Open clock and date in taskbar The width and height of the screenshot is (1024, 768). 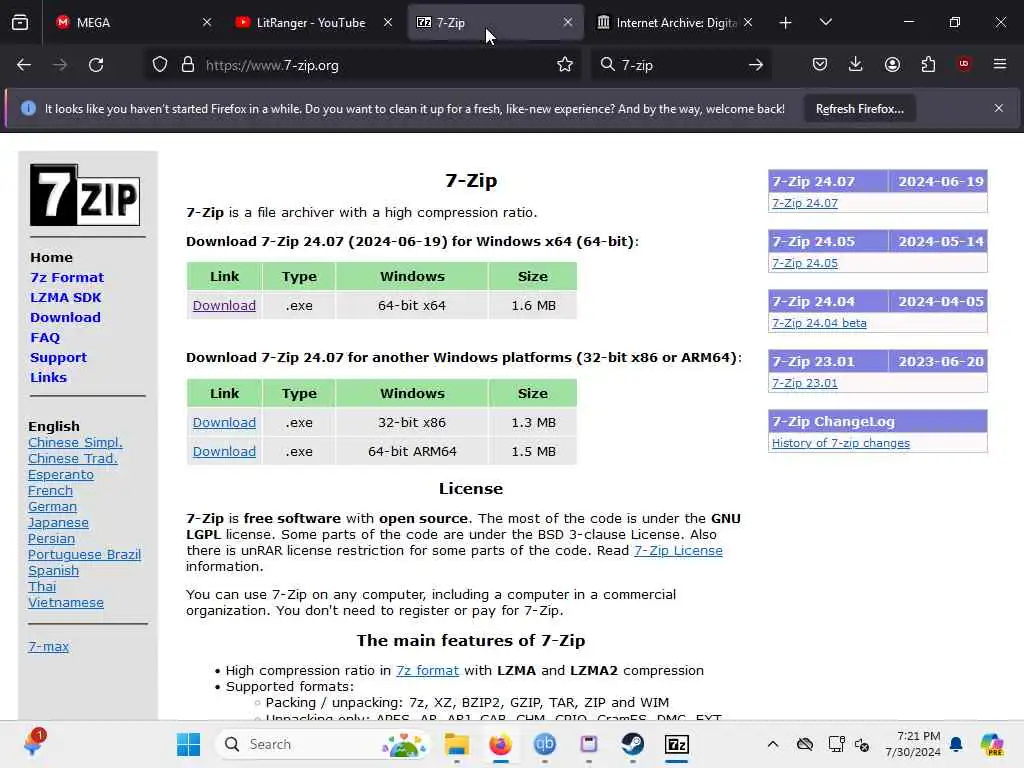click(x=912, y=744)
